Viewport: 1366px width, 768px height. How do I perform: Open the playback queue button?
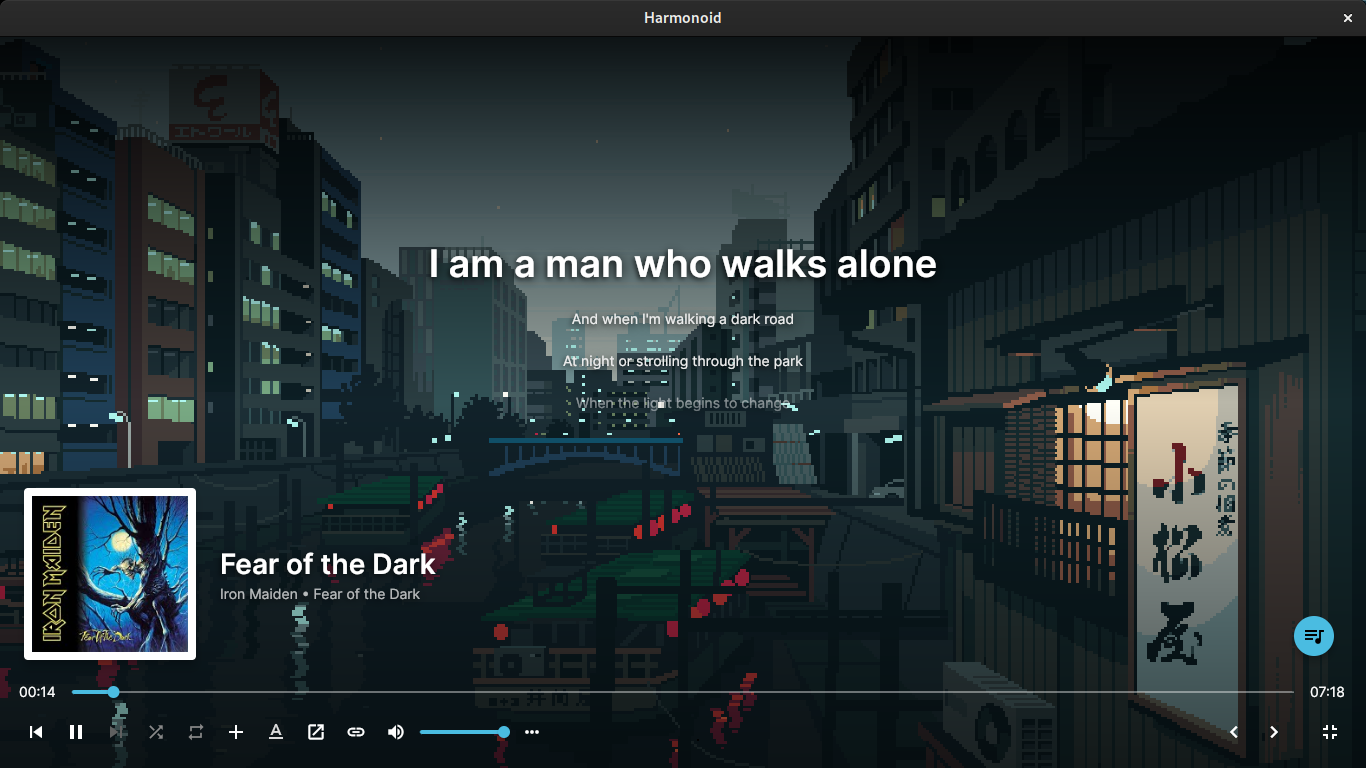coord(1314,636)
